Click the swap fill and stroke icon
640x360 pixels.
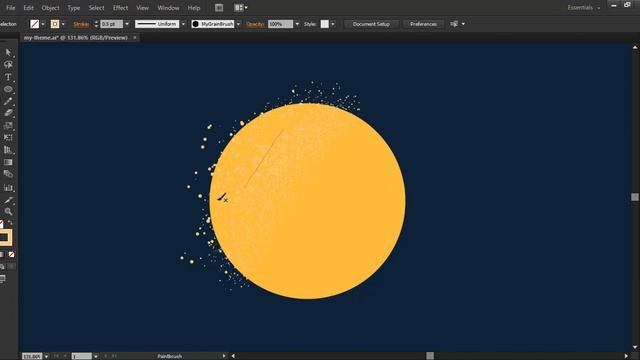10,223
